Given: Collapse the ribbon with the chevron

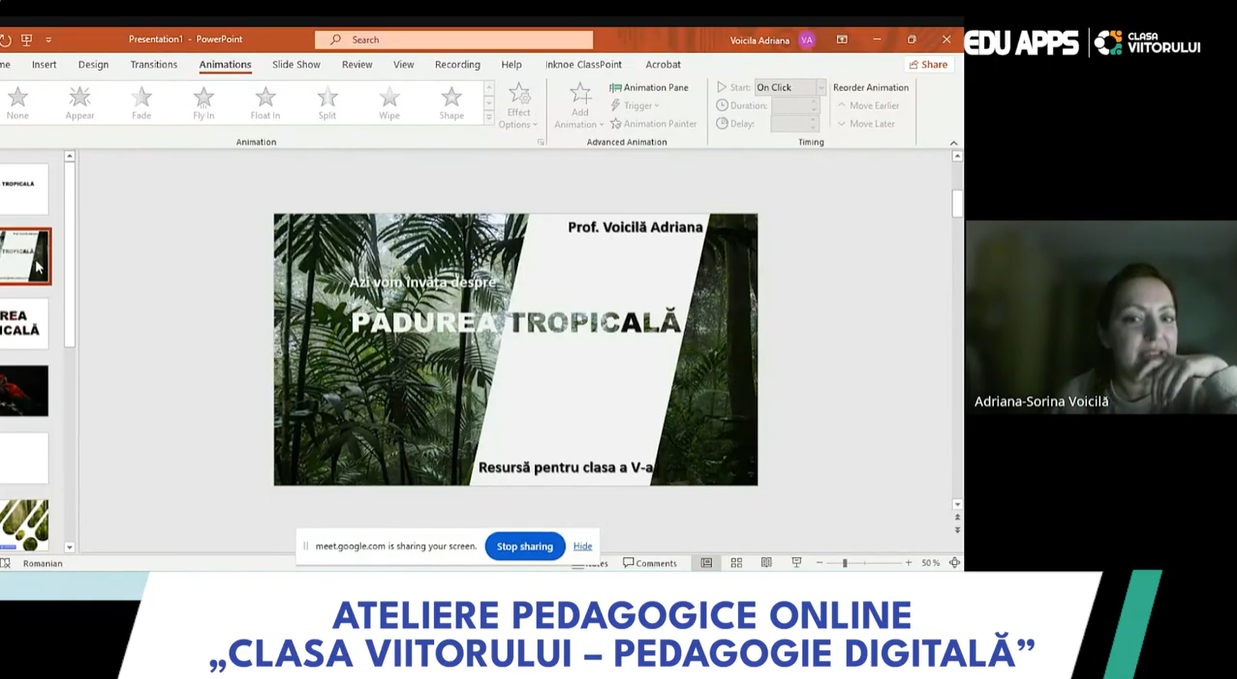Looking at the screenshot, I should tap(953, 143).
